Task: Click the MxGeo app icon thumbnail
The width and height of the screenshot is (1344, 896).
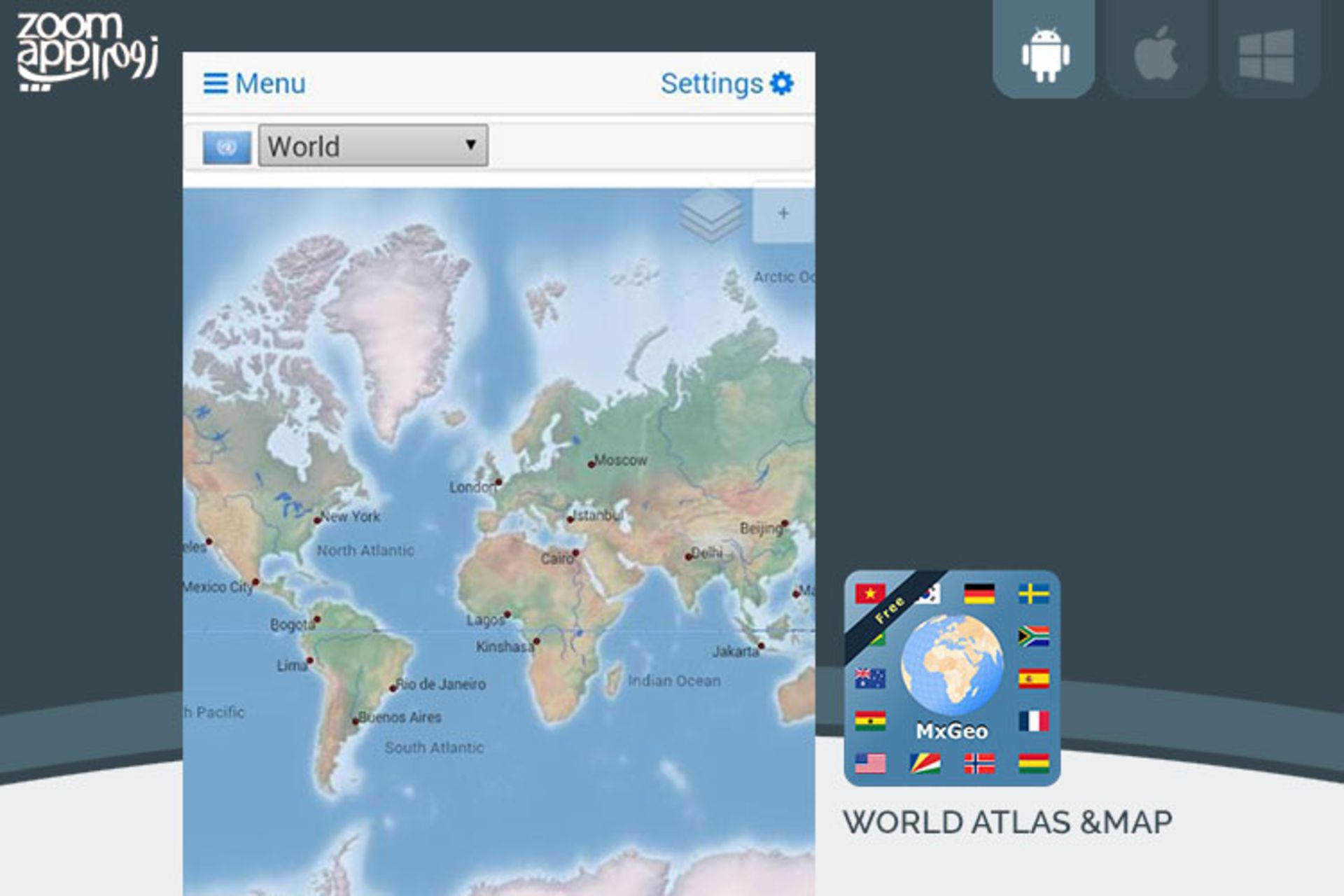Action: tap(951, 677)
